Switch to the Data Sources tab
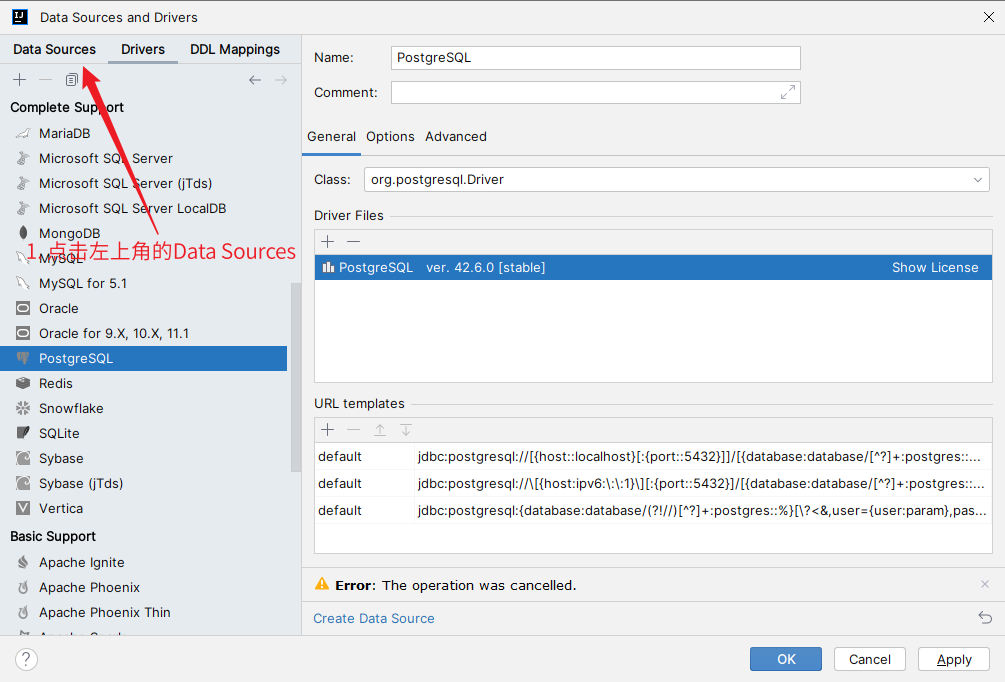1005x682 pixels. (x=54, y=49)
